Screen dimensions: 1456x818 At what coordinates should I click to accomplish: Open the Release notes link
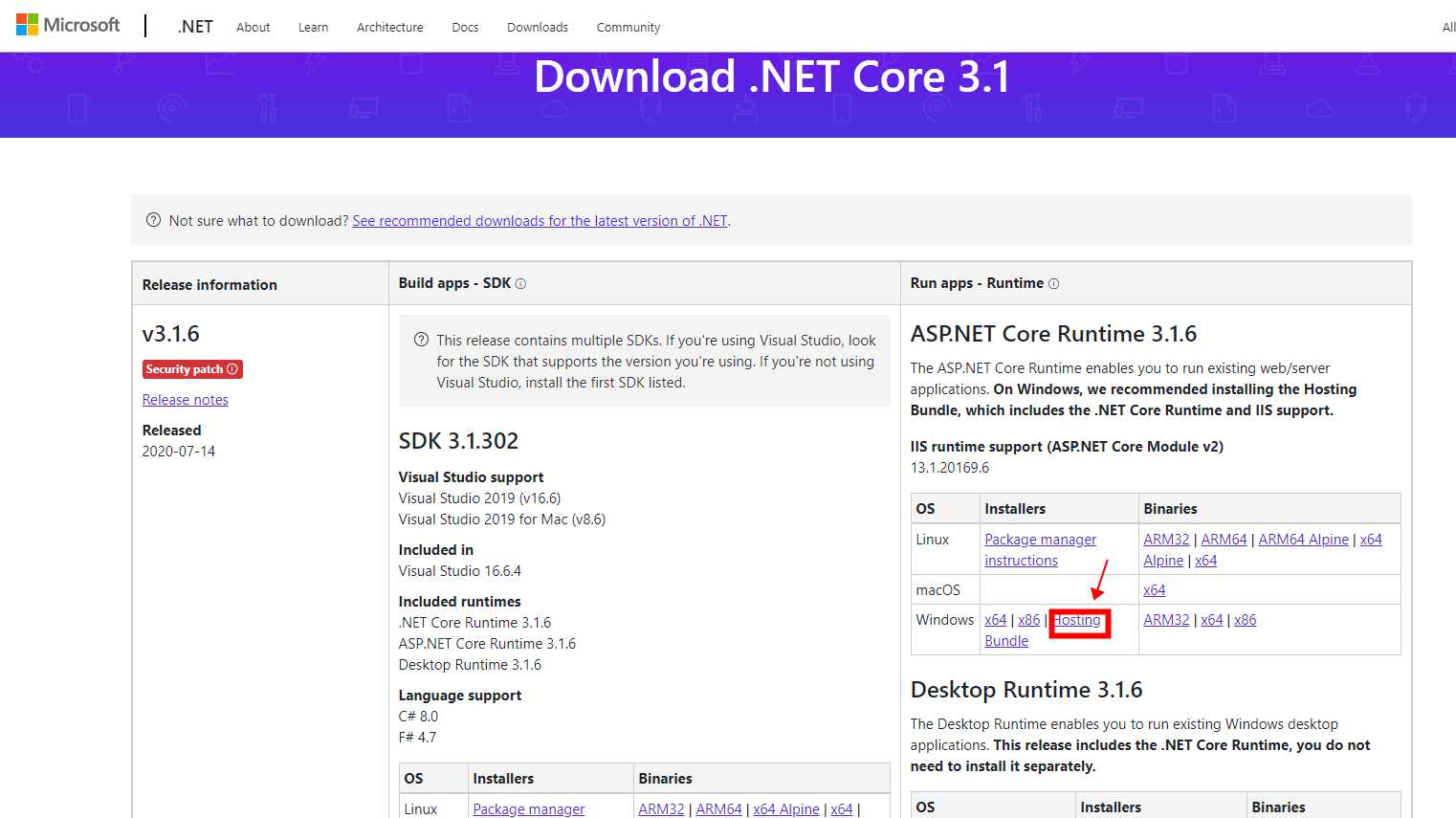(186, 400)
